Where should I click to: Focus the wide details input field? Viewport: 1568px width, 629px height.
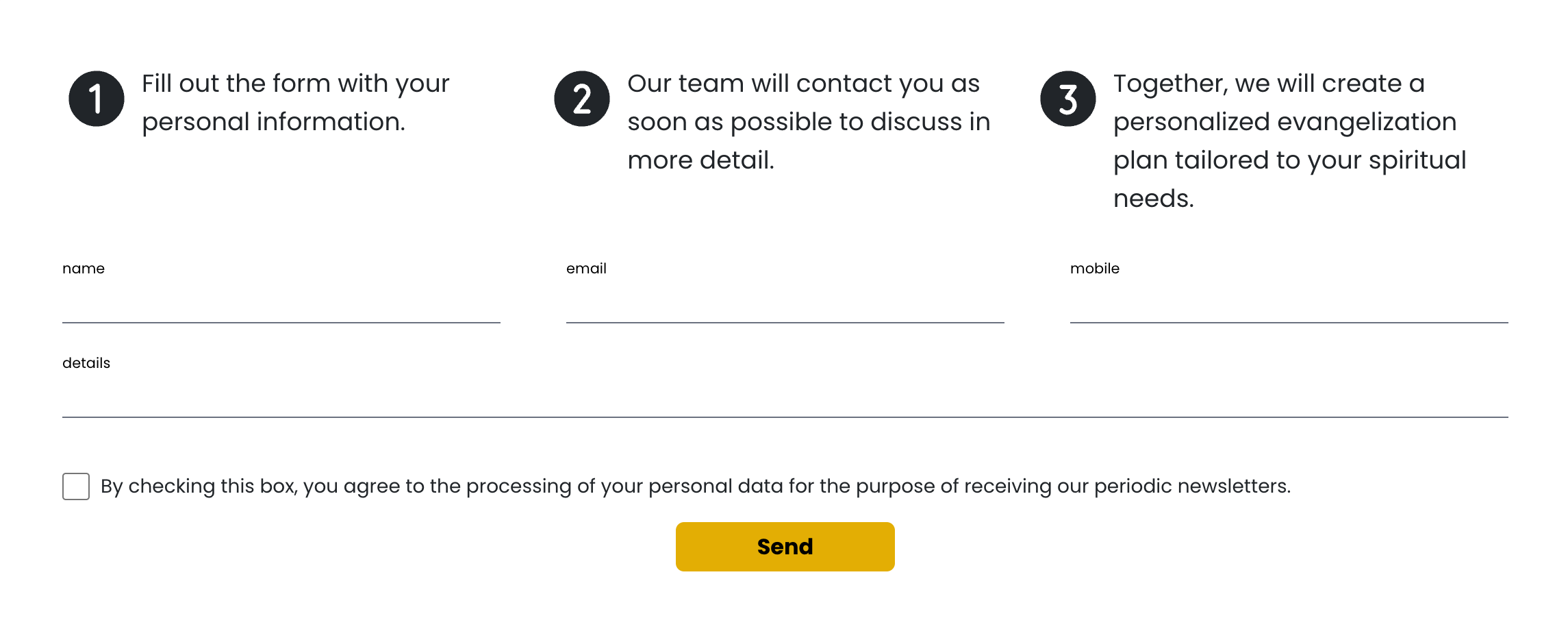click(x=785, y=400)
